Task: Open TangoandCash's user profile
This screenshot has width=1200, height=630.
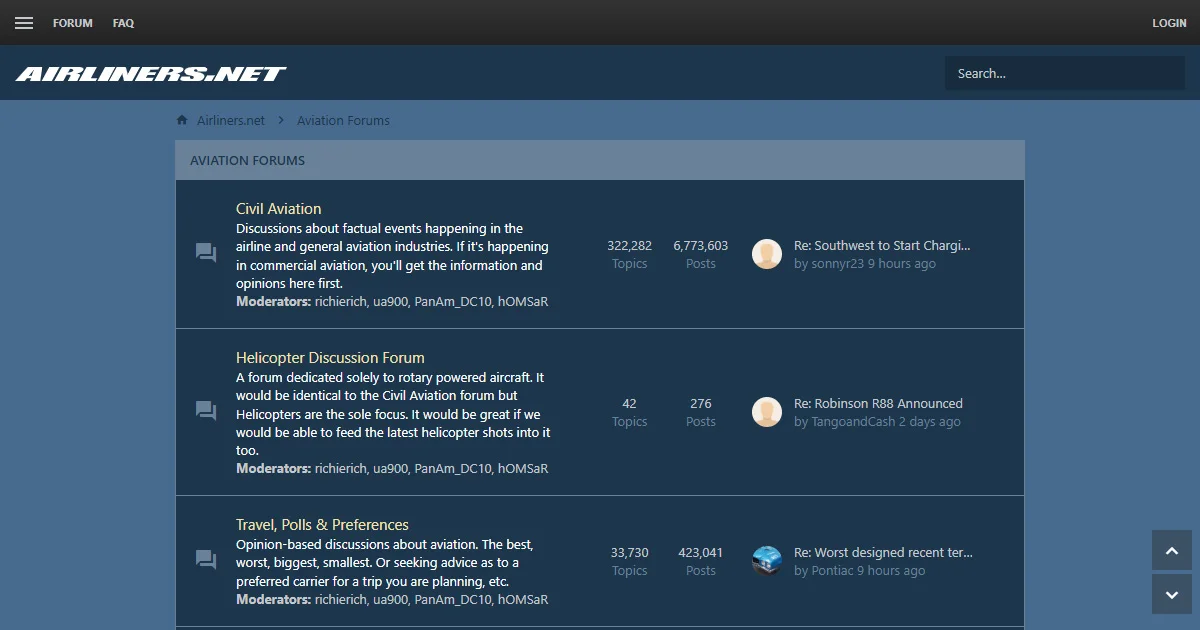Action: pos(853,422)
